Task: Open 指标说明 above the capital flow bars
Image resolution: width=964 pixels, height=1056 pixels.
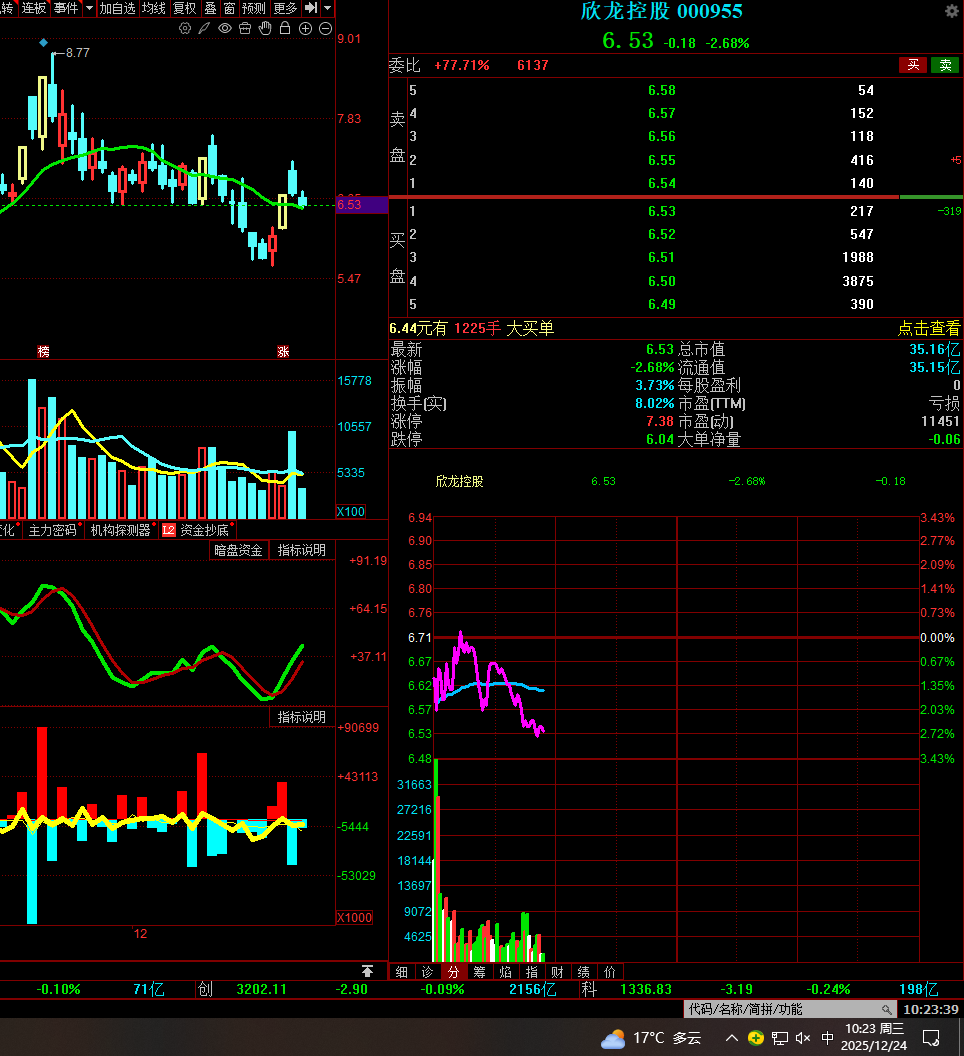Action: pyautogui.click(x=302, y=717)
